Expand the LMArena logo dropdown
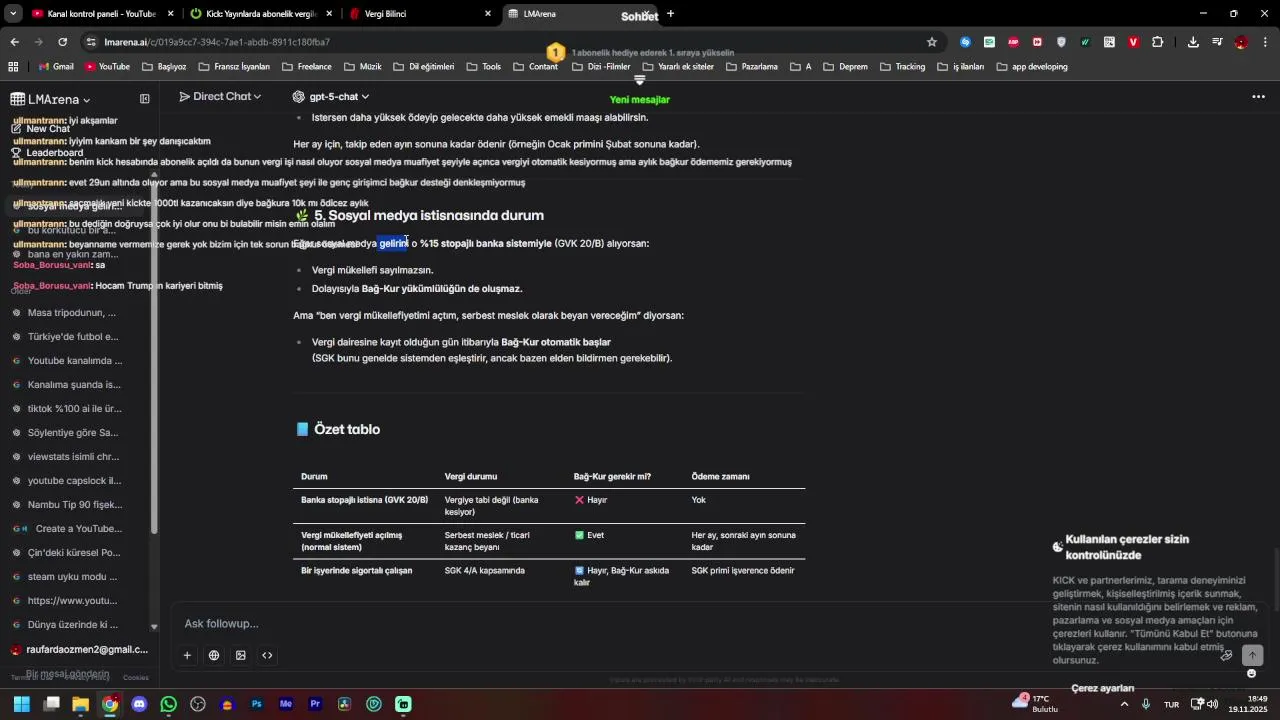 pyautogui.click(x=51, y=99)
